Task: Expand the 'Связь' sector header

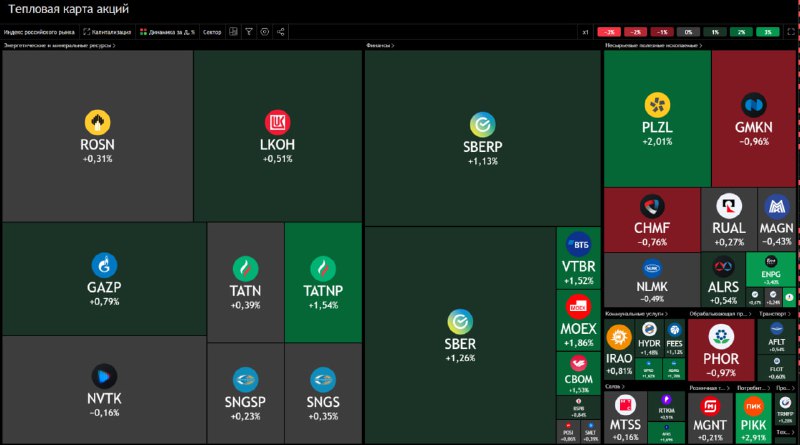Action: (x=615, y=387)
